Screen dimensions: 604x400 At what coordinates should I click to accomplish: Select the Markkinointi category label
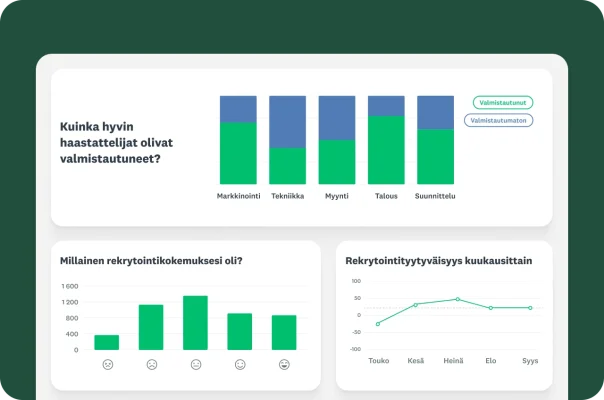(238, 196)
